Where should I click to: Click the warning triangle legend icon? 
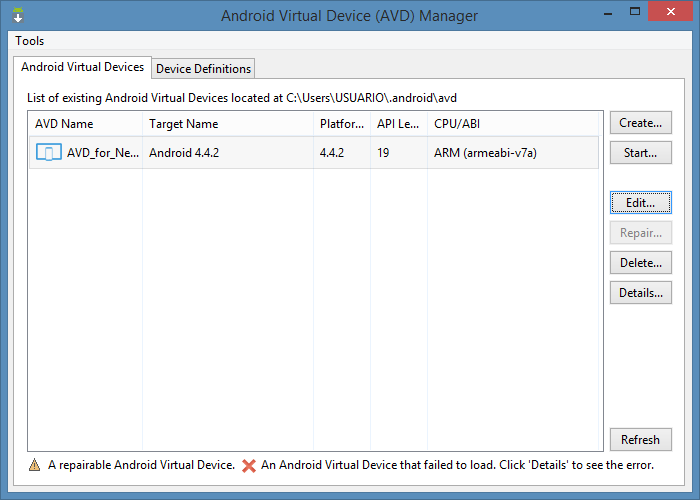pos(34,465)
